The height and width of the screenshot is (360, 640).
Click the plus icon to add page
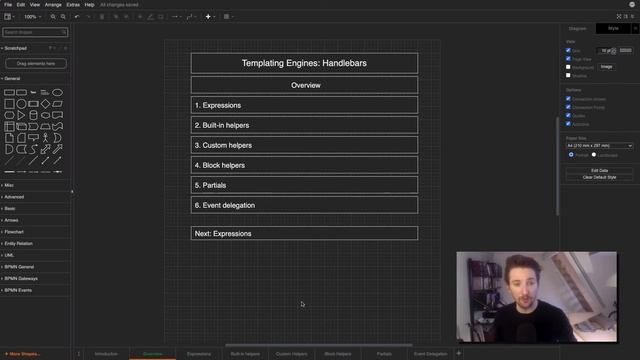pos(458,353)
